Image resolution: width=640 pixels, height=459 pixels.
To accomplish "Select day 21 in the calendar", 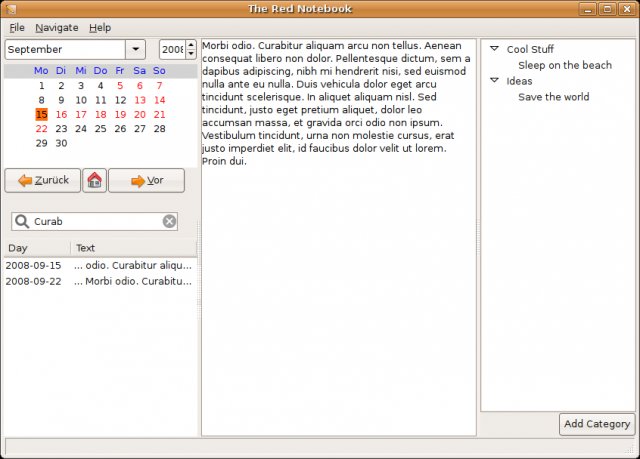I will pyautogui.click(x=159, y=114).
